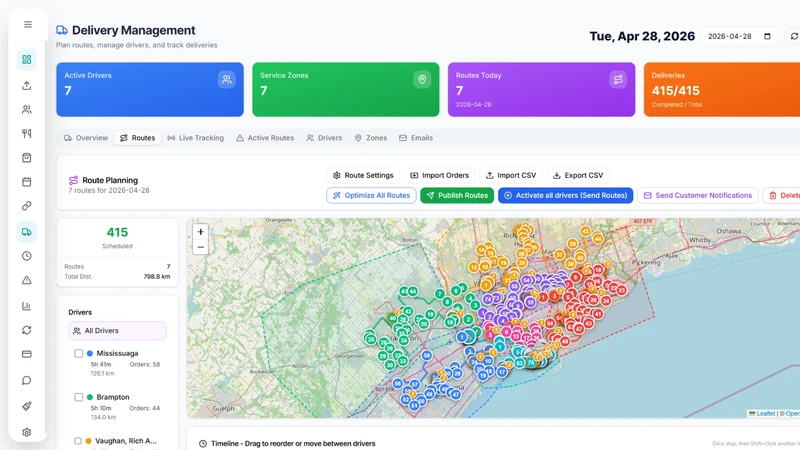Open the hamburger menu in the sidebar

28,24
